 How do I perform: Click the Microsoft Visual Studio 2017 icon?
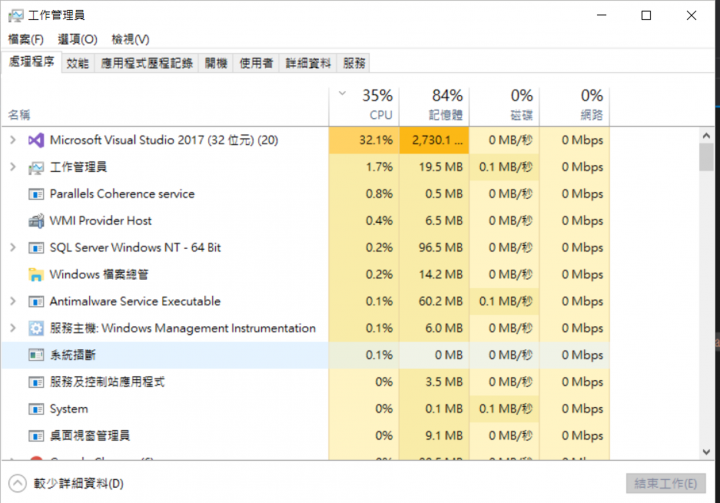36,140
